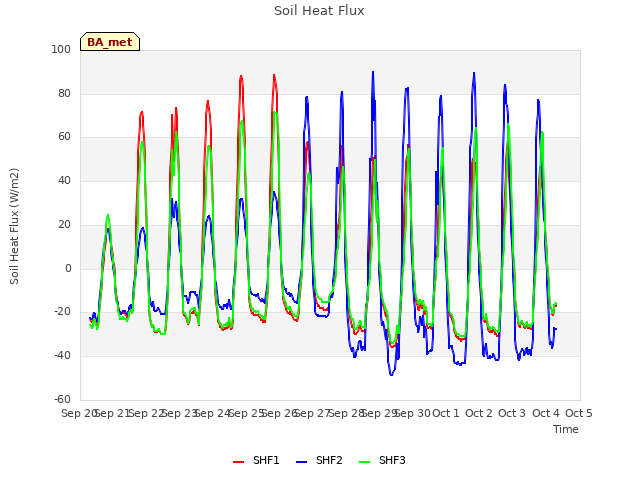Click the y-axis tick label -40
Screen dimensions: 640x480
(x=62, y=356)
